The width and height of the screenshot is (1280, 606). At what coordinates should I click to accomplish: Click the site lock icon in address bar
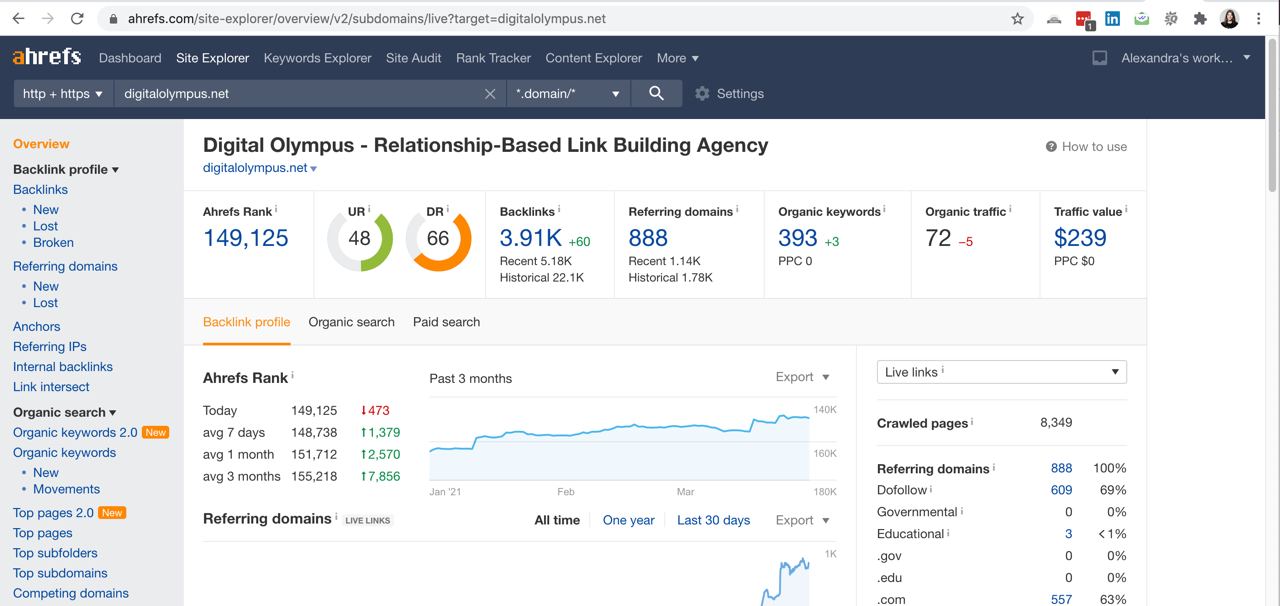pos(112,19)
